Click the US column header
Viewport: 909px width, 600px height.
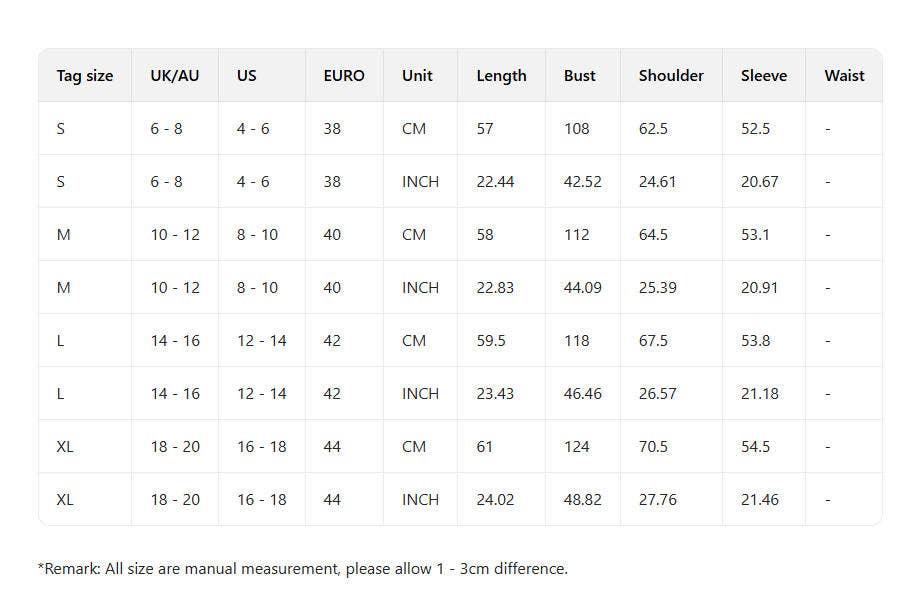[247, 76]
